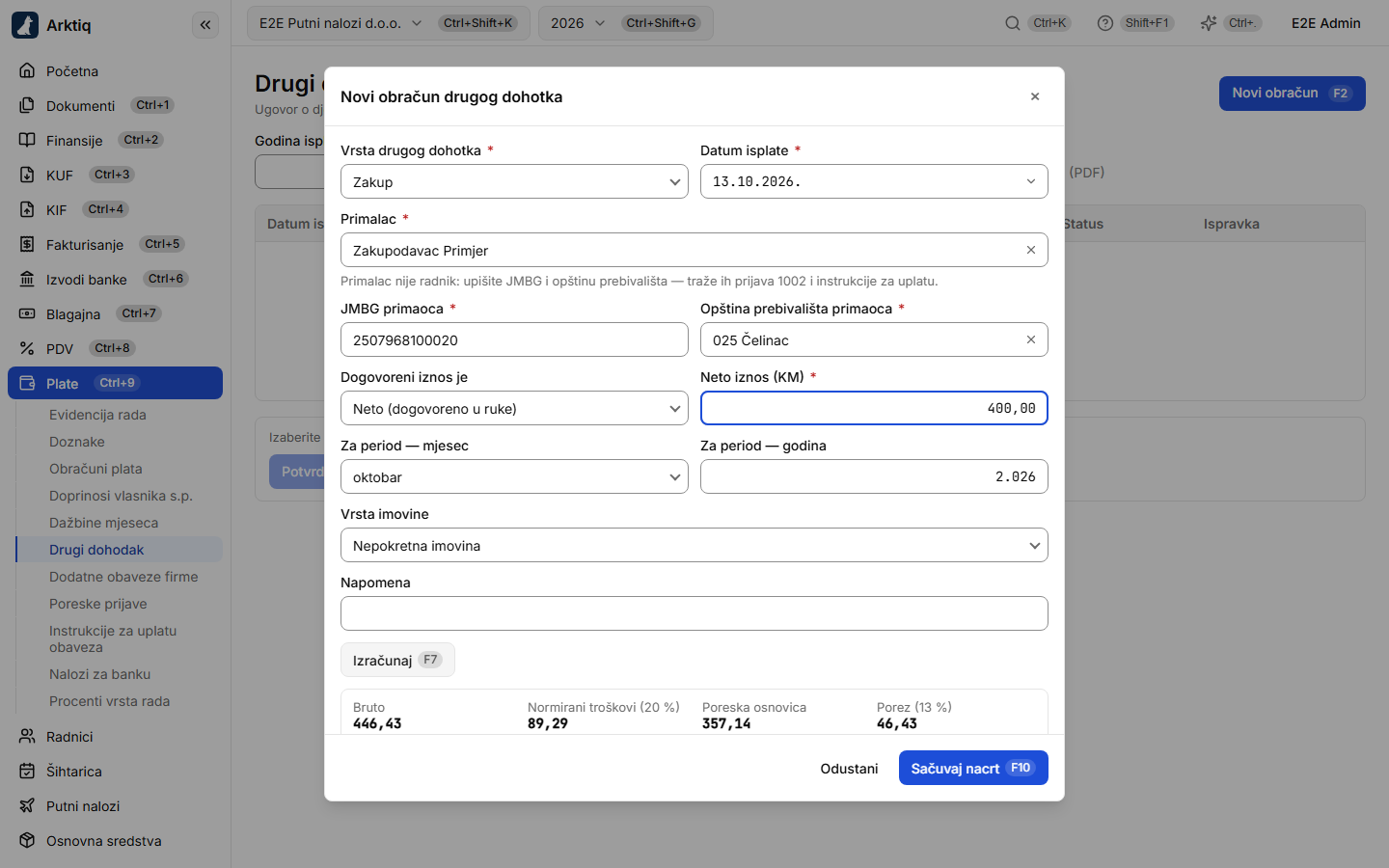Click the Blagajna cash icon
This screenshot has width=1389, height=868.
(27, 313)
